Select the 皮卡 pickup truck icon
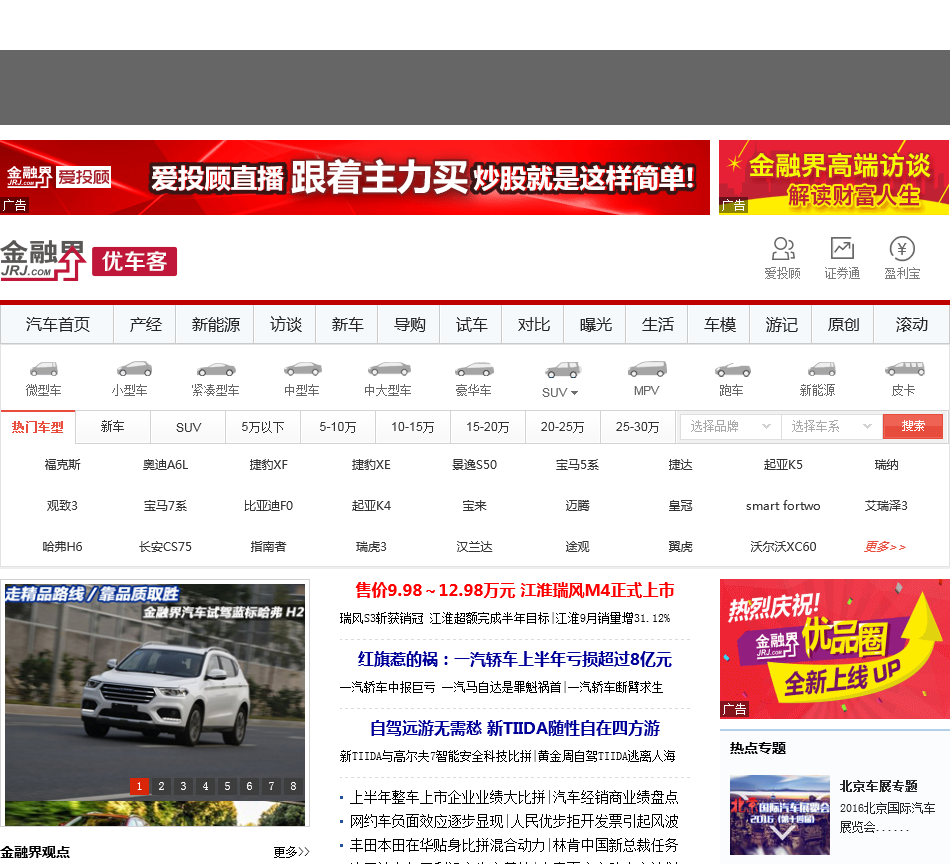Viewport: 950px width, 864px height. click(x=905, y=368)
